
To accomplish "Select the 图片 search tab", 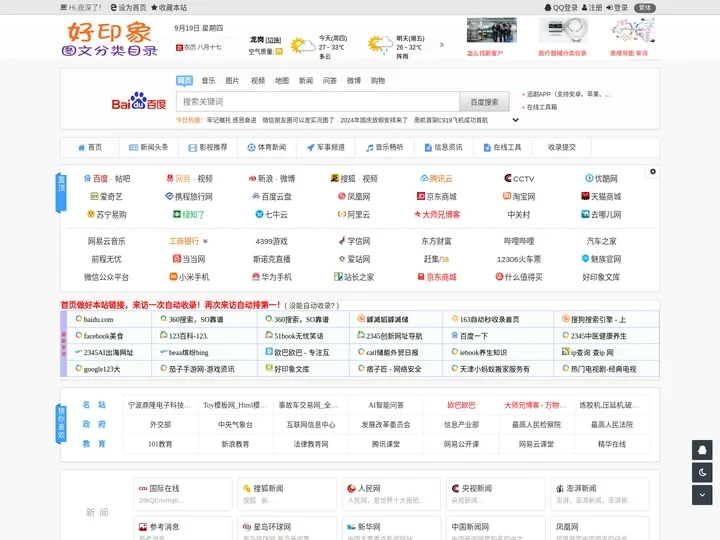I will pyautogui.click(x=232, y=81).
